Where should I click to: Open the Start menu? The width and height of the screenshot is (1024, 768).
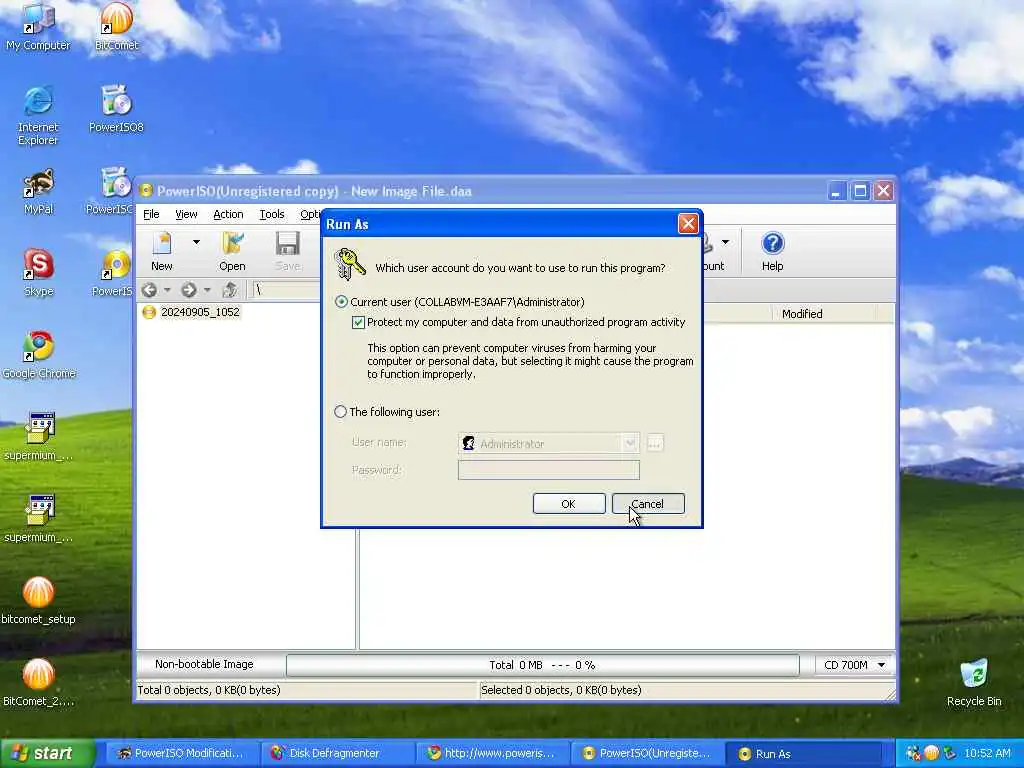click(x=47, y=753)
